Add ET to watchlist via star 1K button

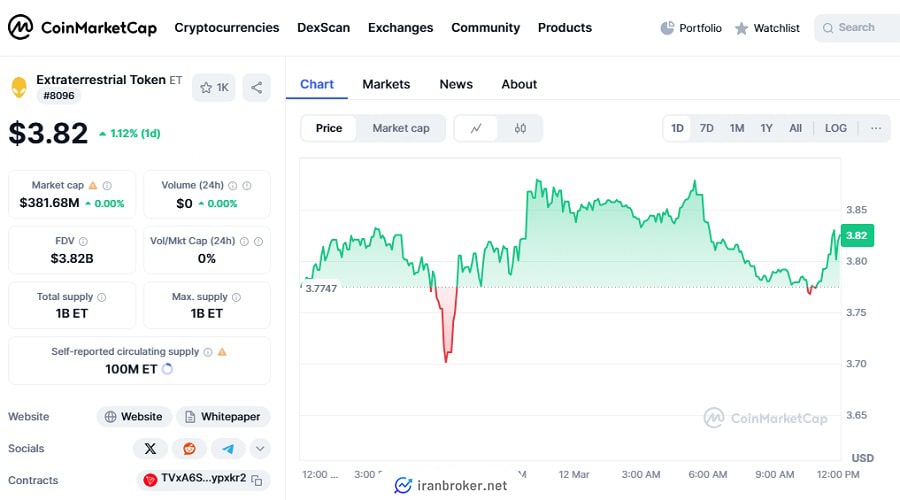coord(214,87)
